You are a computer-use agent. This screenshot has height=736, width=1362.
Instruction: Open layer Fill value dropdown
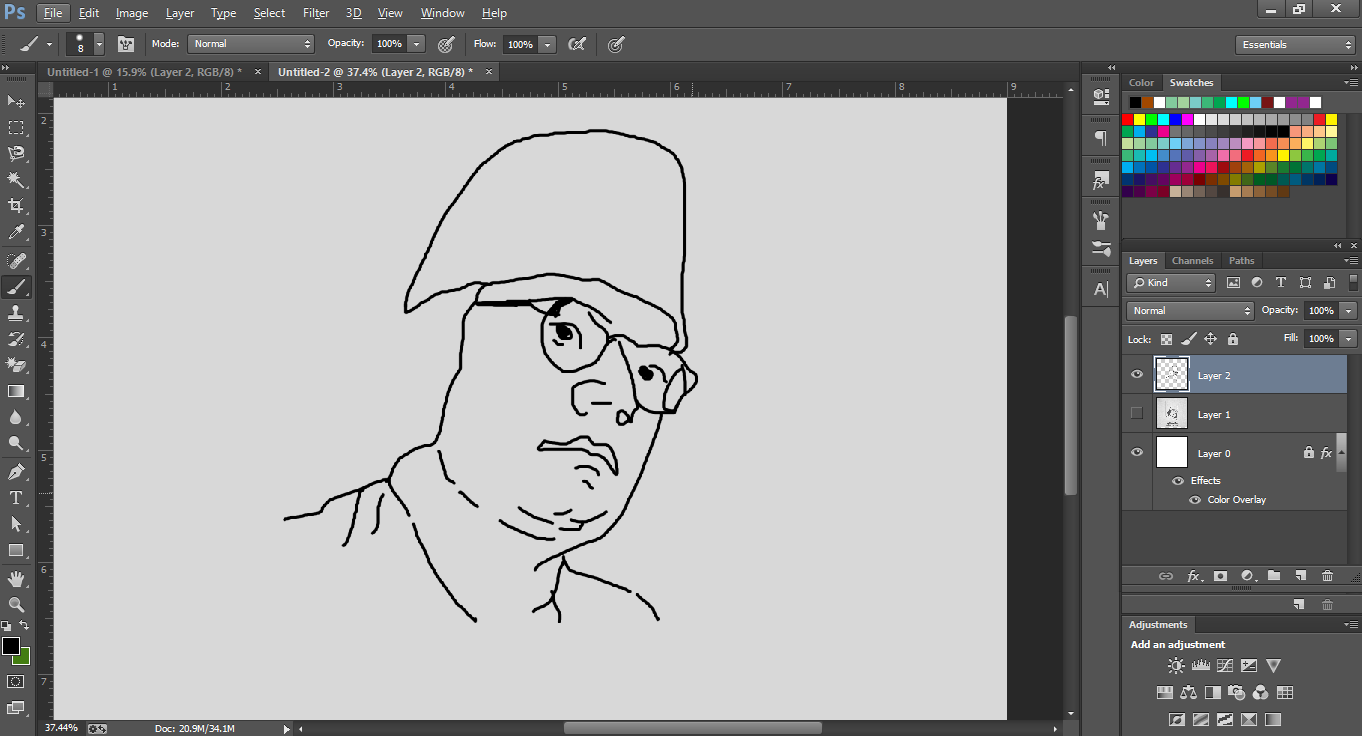pyautogui.click(x=1349, y=339)
